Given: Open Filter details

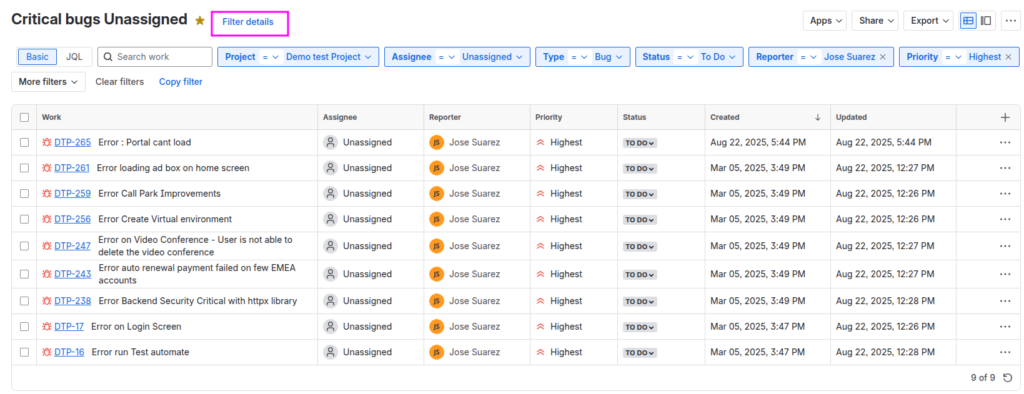Looking at the screenshot, I should pyautogui.click(x=248, y=22).
